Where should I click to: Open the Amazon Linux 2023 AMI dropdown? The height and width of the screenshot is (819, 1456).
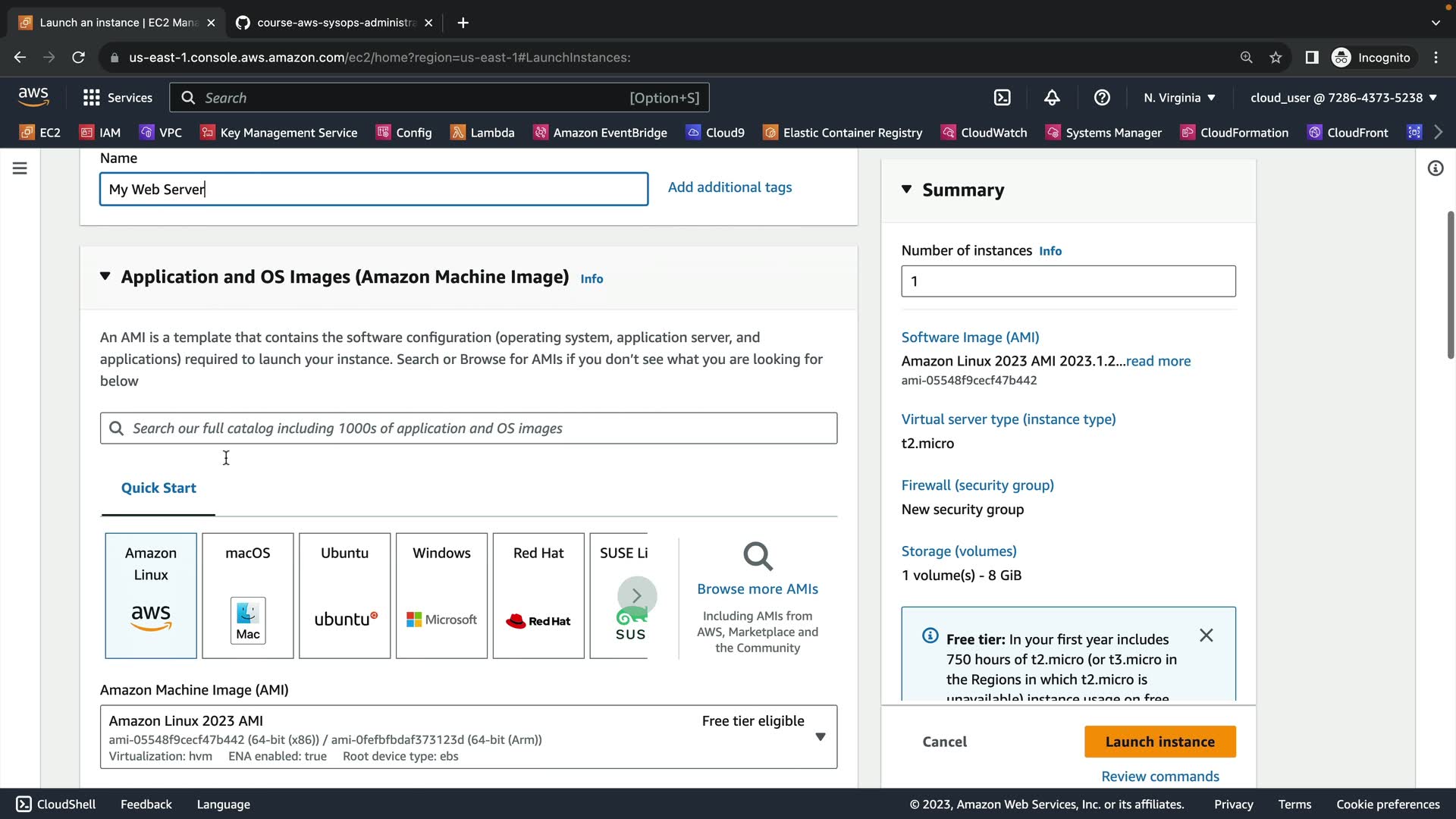tap(820, 737)
